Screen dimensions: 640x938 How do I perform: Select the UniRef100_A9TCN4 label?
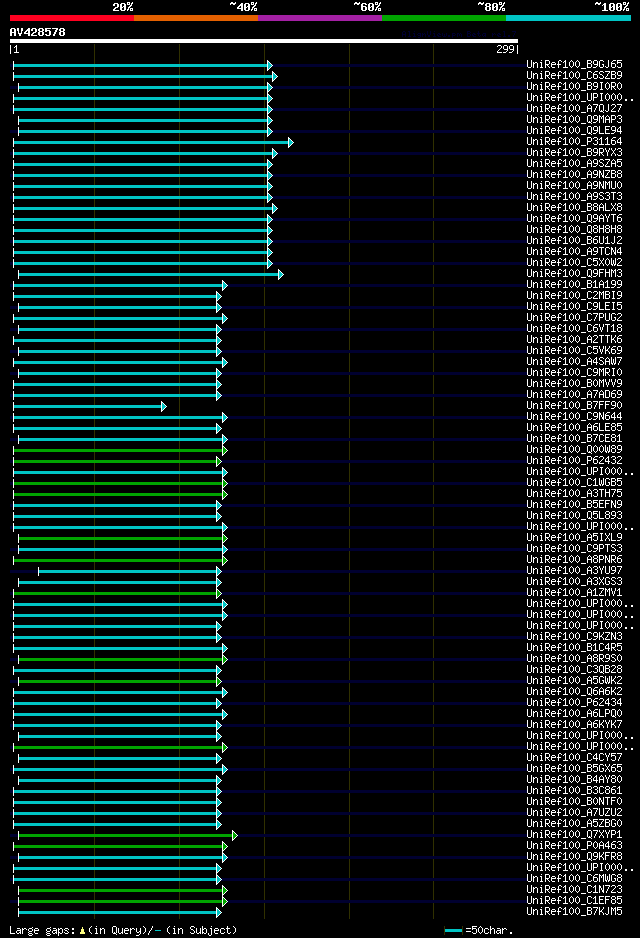pos(574,251)
